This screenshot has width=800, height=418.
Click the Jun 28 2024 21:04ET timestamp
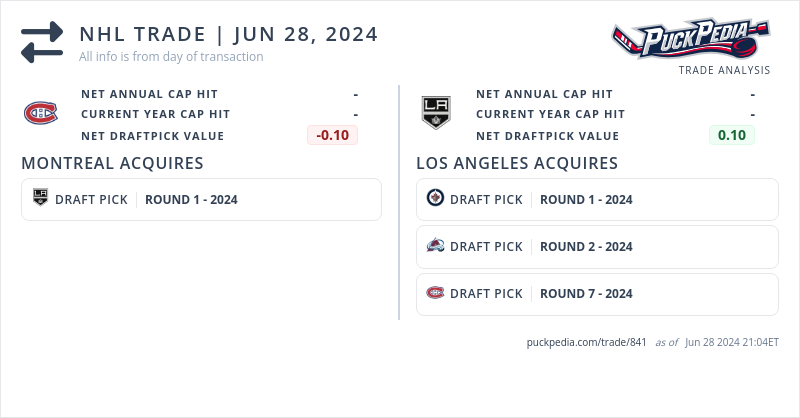[x=731, y=342]
